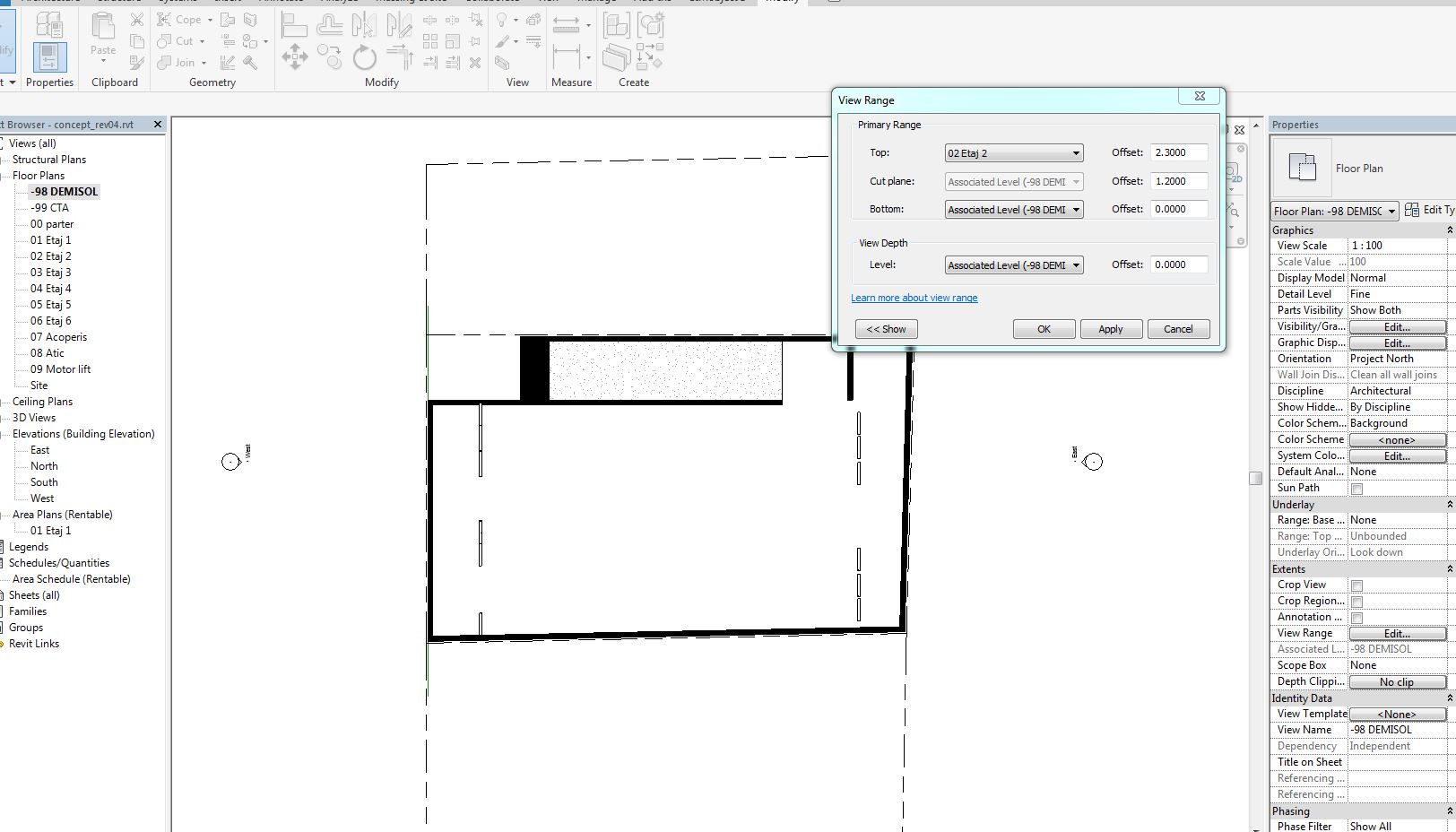Screen dimensions: 1456x832
Task: Click the Properties palette ribbon button
Action: pyautogui.click(x=49, y=56)
